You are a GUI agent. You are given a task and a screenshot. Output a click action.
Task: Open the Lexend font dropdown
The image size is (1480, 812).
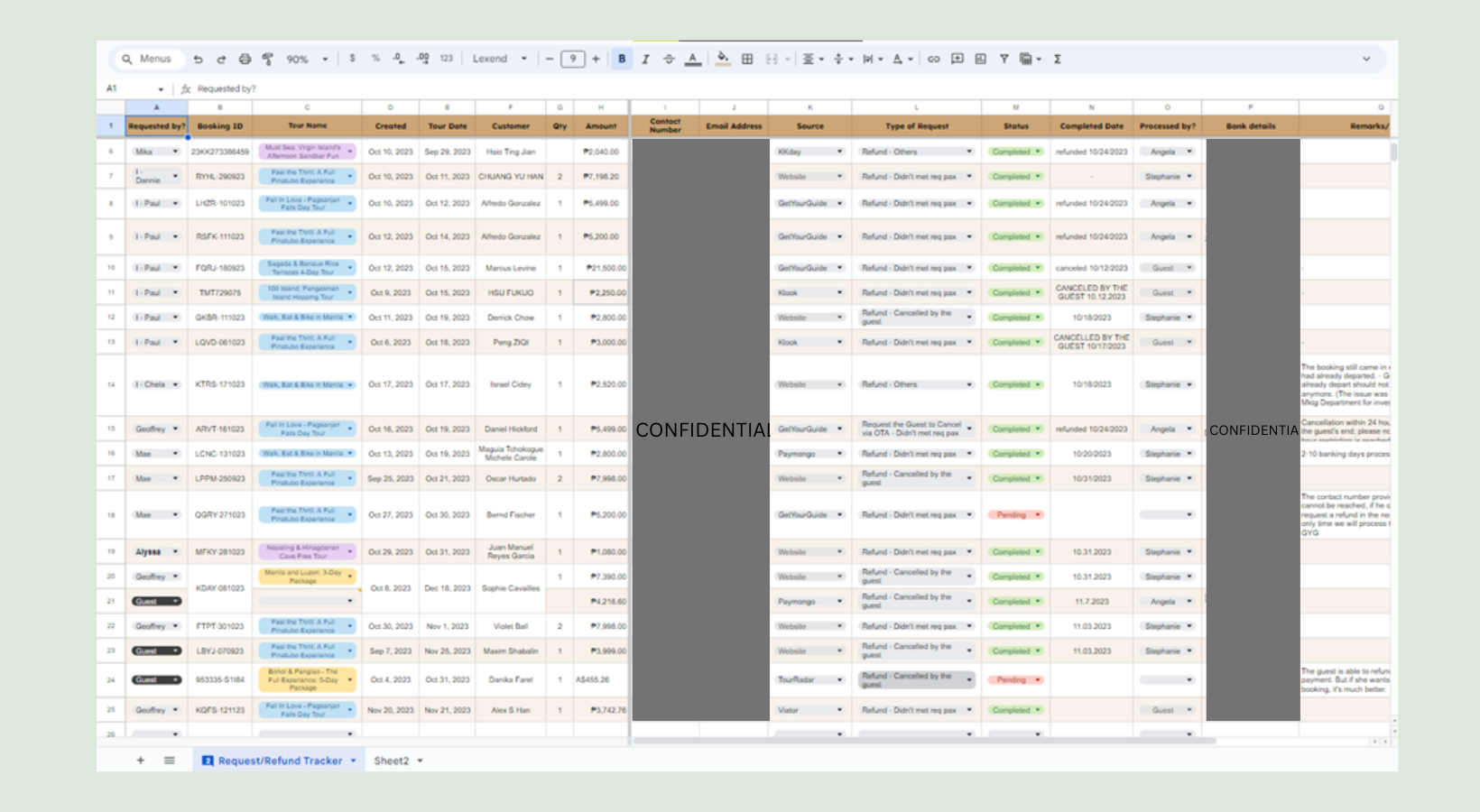point(500,59)
